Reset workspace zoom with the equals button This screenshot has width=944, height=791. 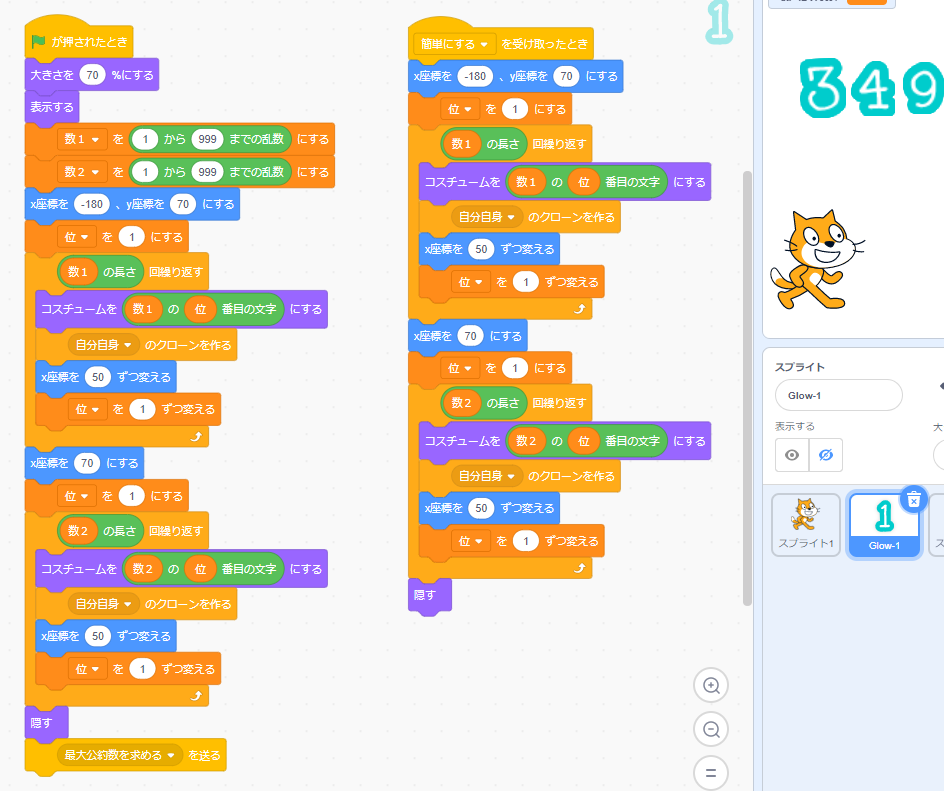coord(711,773)
